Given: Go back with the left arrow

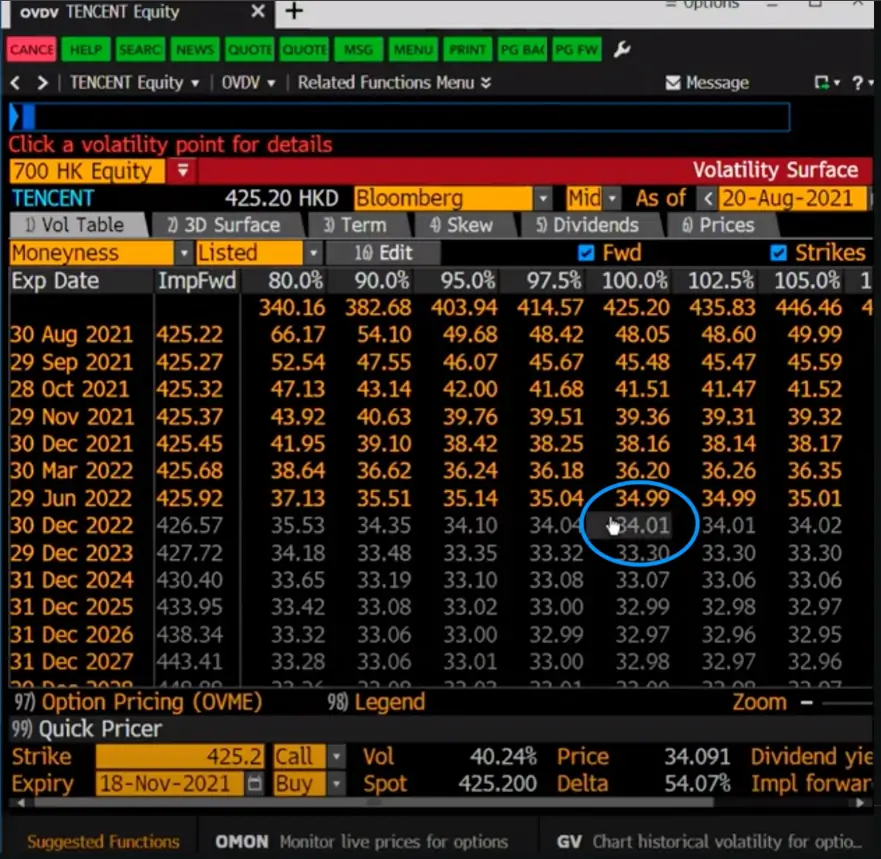Looking at the screenshot, I should pyautogui.click(x=16, y=83).
